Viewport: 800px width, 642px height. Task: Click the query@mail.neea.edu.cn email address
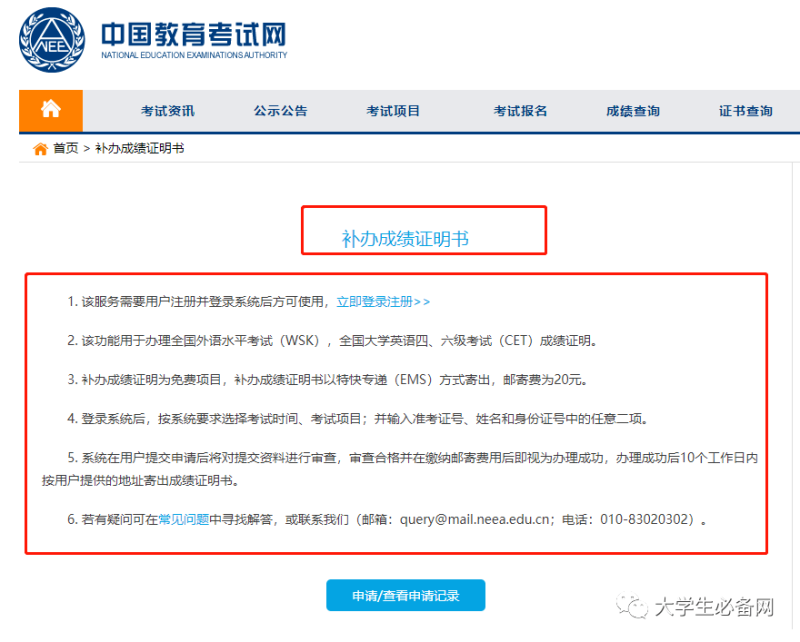pyautogui.click(x=478, y=520)
